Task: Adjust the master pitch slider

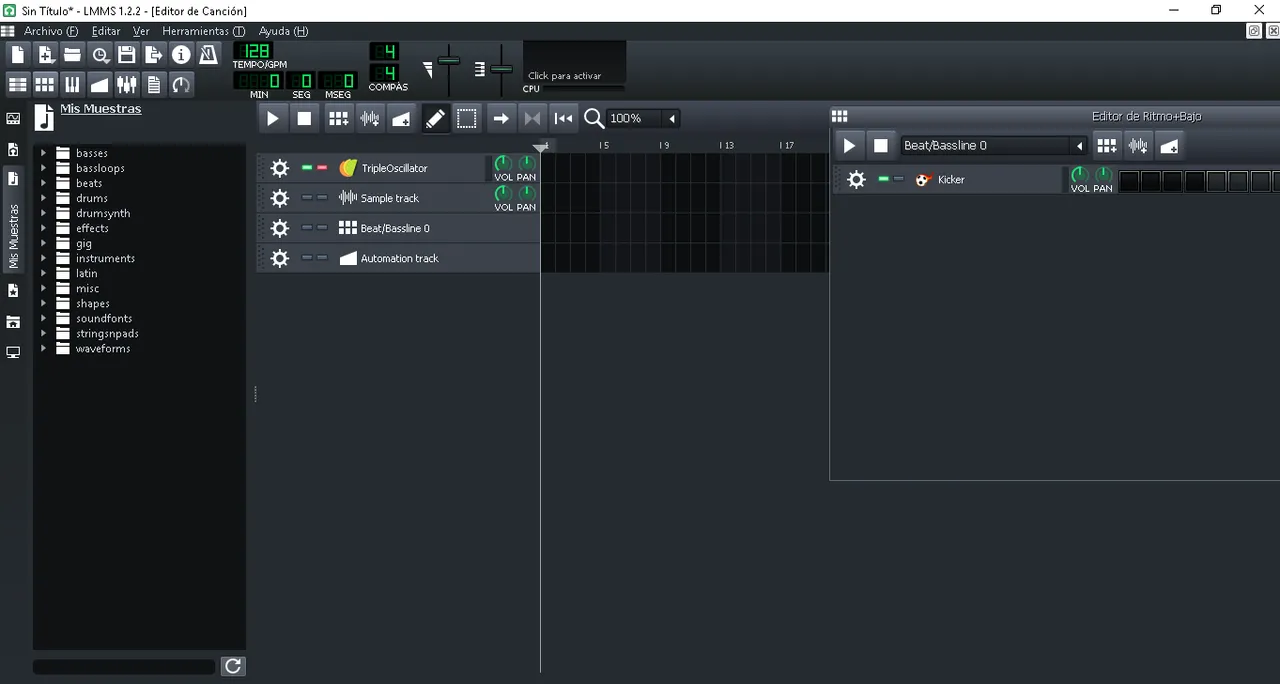Action: [x=501, y=68]
